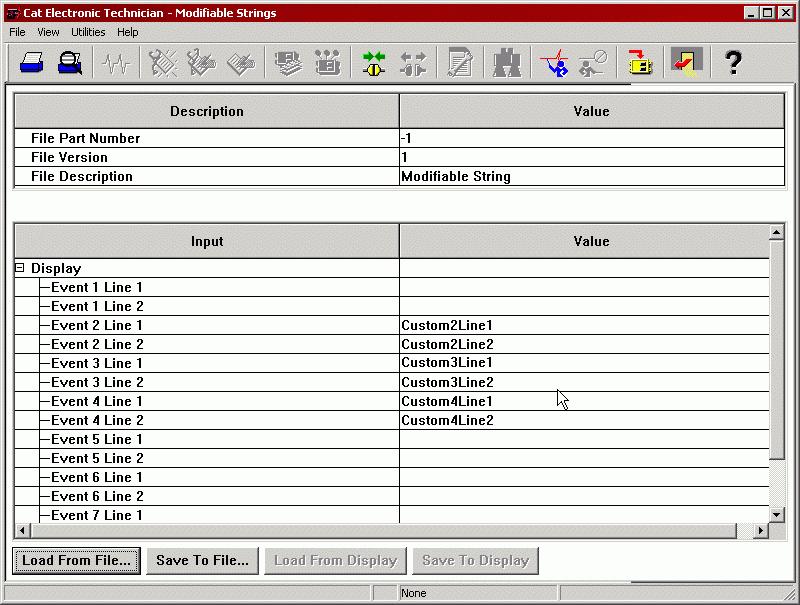Select the Event 3 Line 1 row
The width and height of the screenshot is (800, 605).
click(392, 363)
